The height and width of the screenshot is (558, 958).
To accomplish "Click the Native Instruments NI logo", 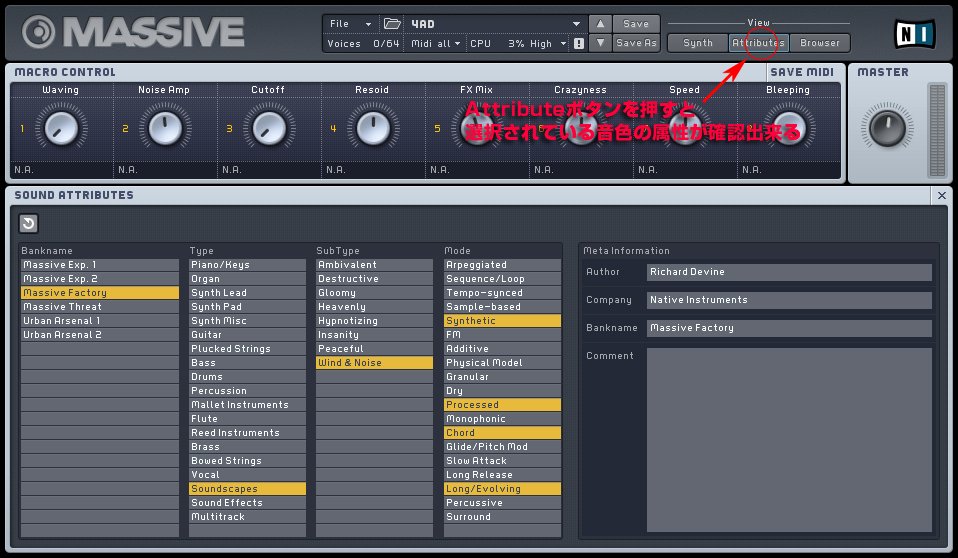I will point(914,34).
